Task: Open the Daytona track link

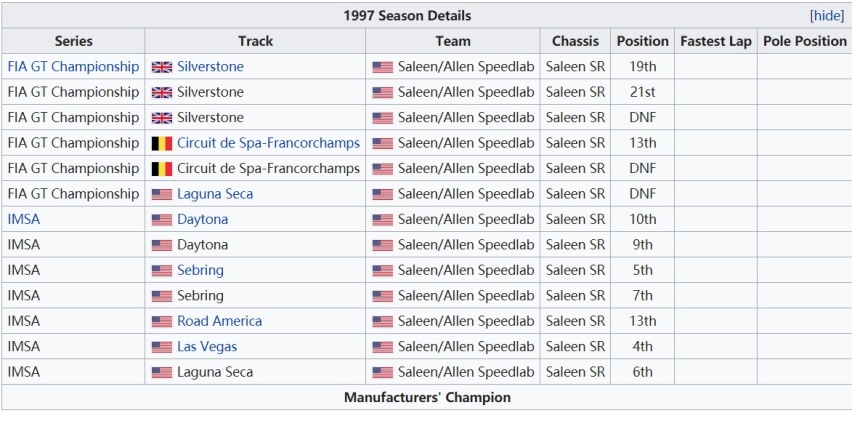Action: (202, 219)
